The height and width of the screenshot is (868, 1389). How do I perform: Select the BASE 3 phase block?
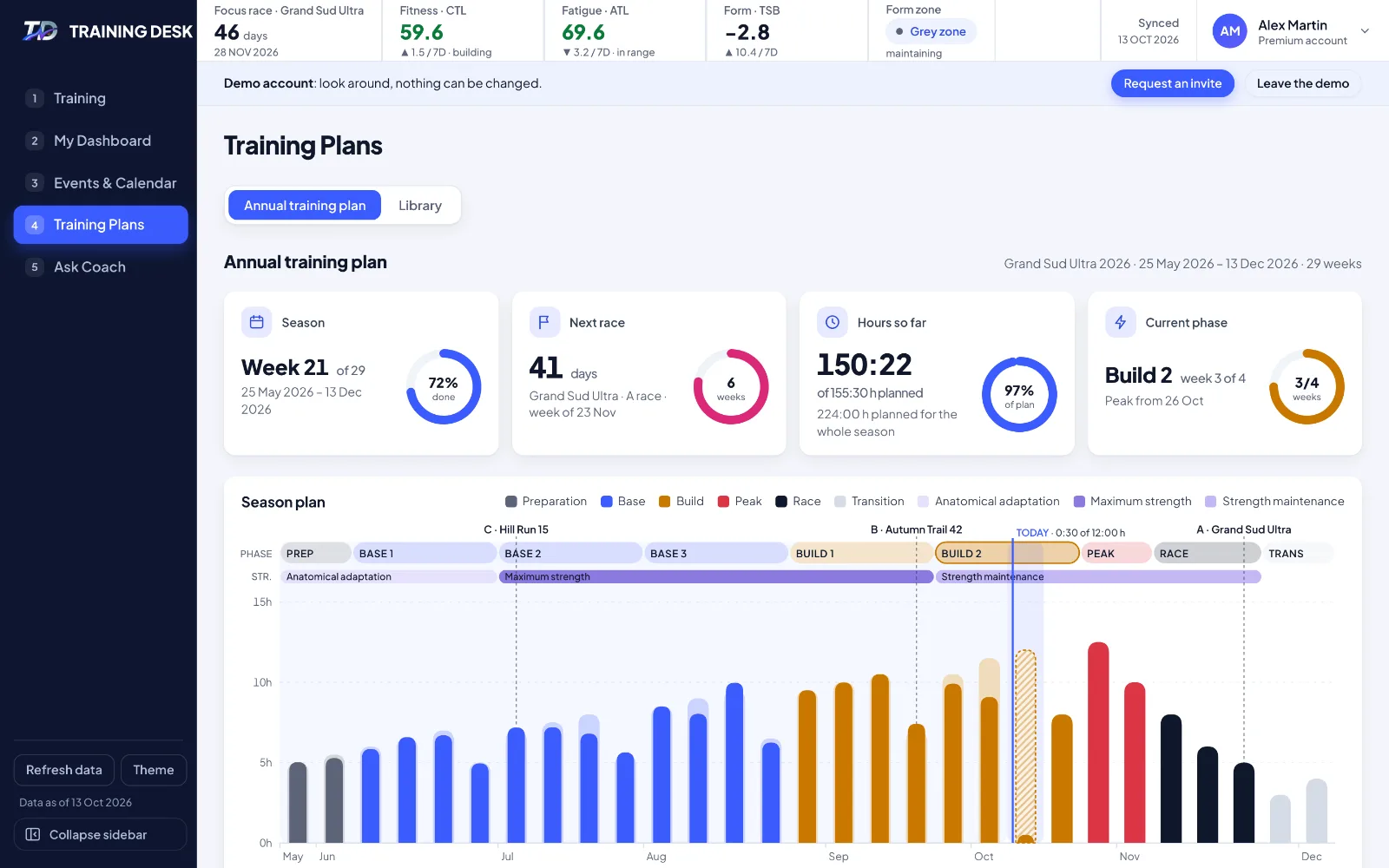point(715,553)
